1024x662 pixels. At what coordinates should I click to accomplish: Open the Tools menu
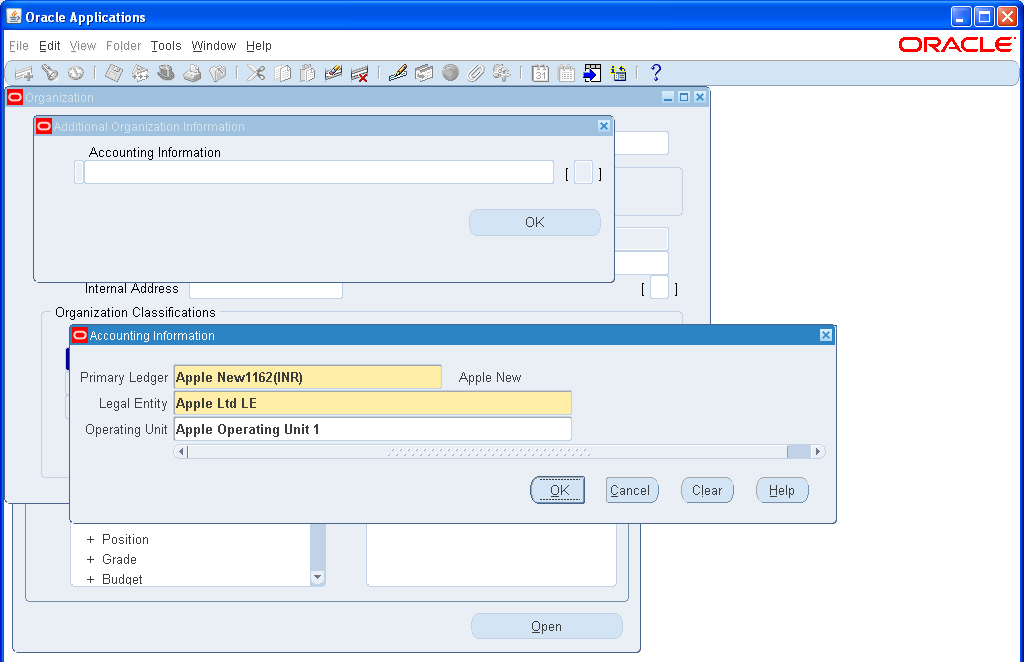click(x=165, y=46)
